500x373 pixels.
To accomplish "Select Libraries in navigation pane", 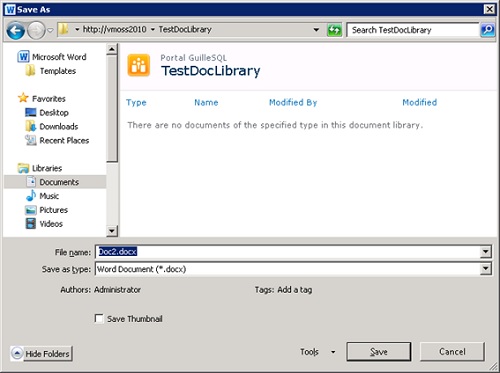I will click(x=47, y=168).
